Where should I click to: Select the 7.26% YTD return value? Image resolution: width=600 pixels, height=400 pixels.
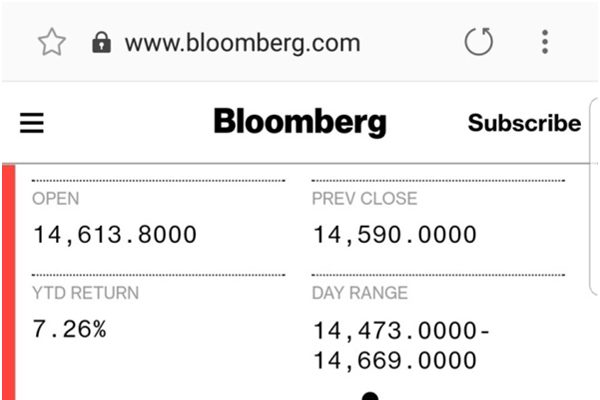[x=70, y=329]
